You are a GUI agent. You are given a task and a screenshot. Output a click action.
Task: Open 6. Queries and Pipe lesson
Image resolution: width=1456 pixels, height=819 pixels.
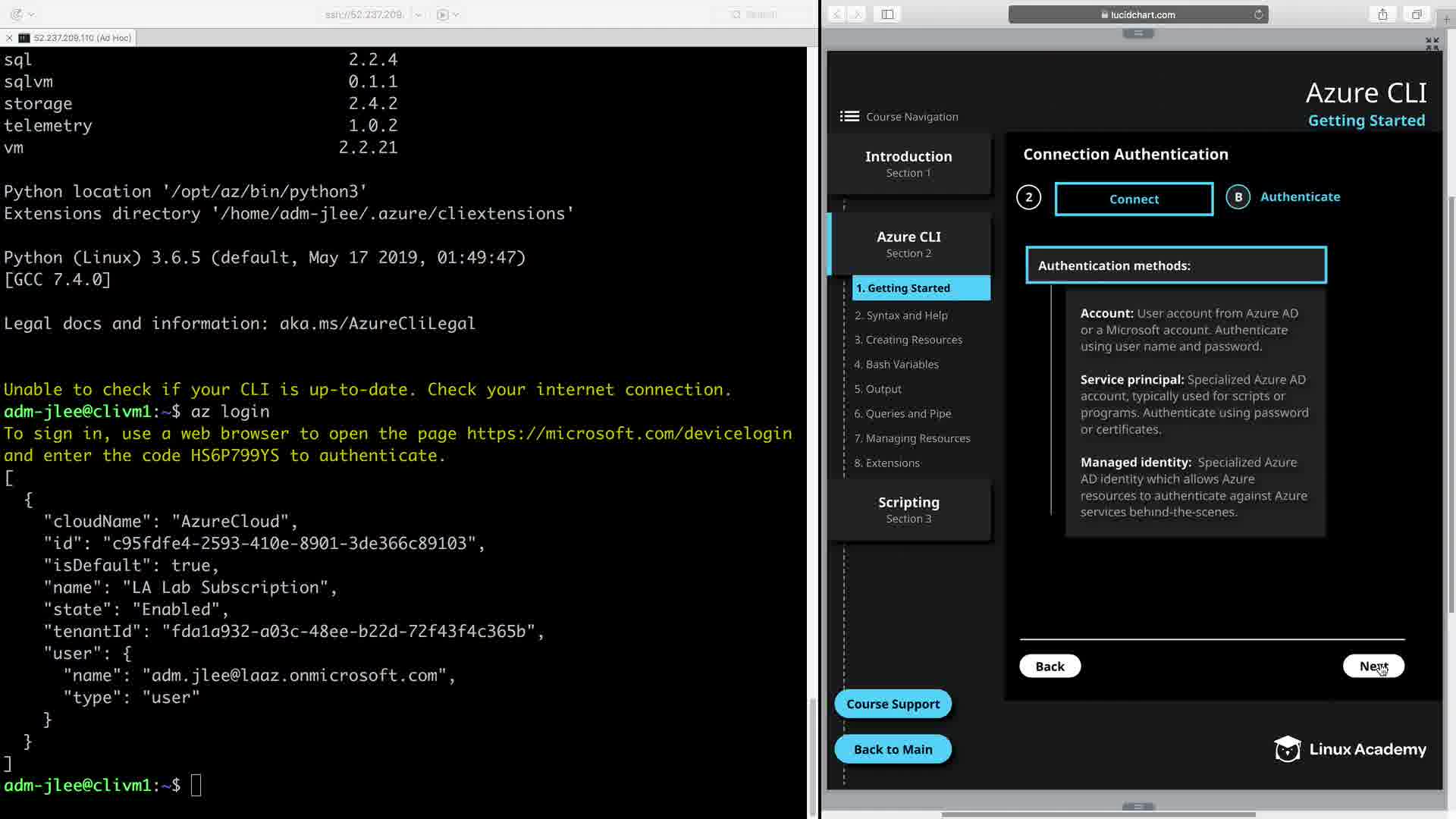click(902, 413)
